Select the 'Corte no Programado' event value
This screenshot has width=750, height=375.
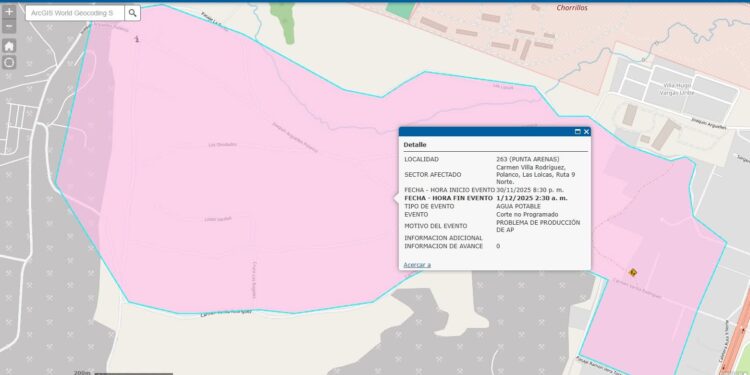click(527, 214)
